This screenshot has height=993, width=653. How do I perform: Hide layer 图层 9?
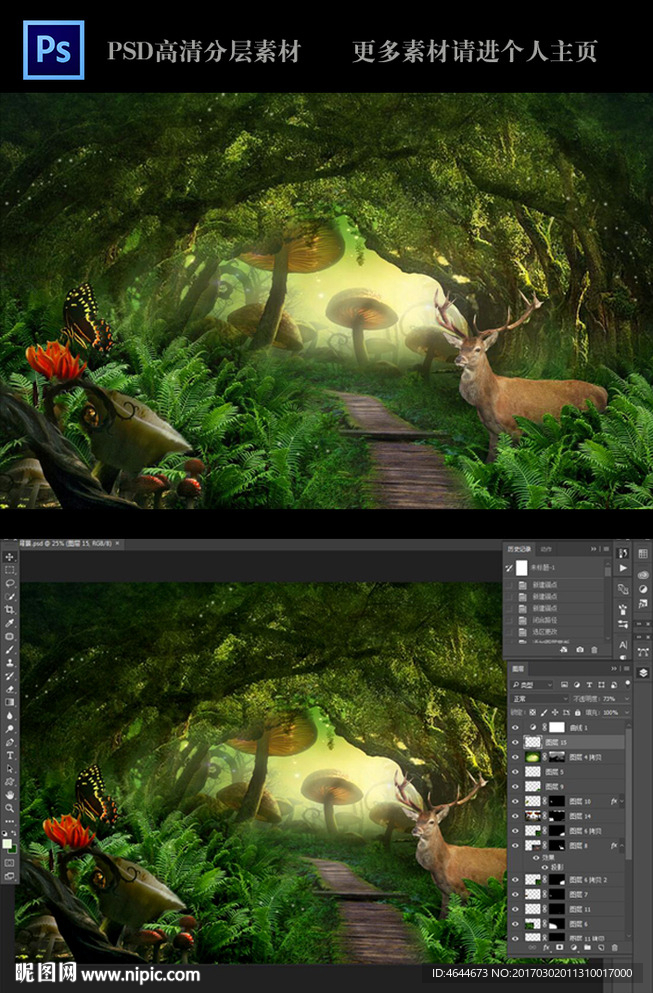tap(515, 787)
